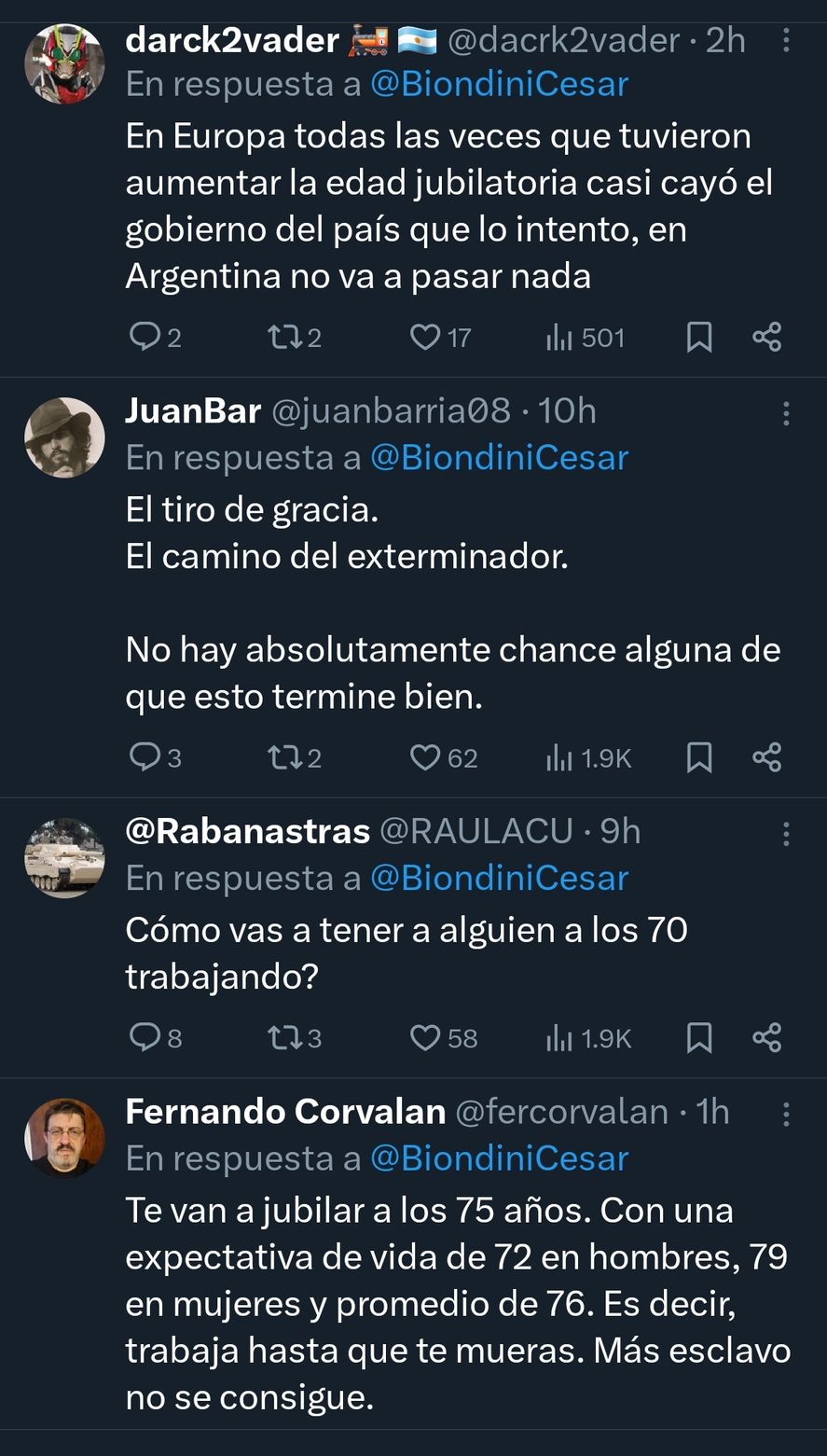Open more options for darck2vader's tweet
The width and height of the screenshot is (827, 1456).
(786, 41)
